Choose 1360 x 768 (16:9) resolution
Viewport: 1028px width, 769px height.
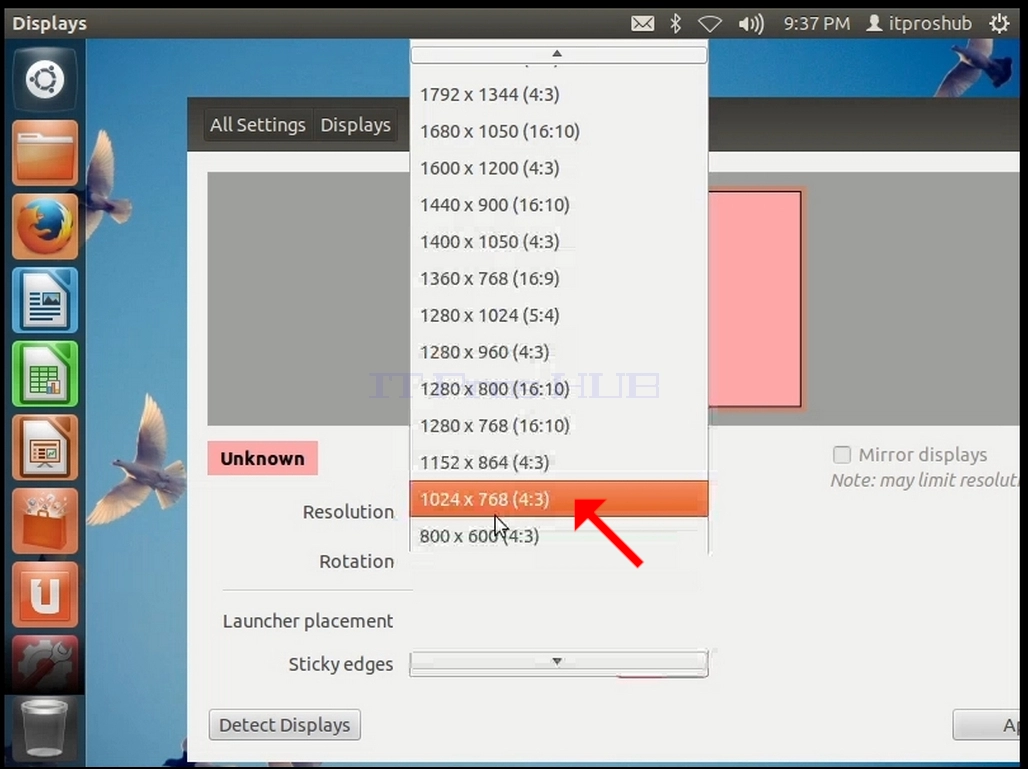coord(559,278)
